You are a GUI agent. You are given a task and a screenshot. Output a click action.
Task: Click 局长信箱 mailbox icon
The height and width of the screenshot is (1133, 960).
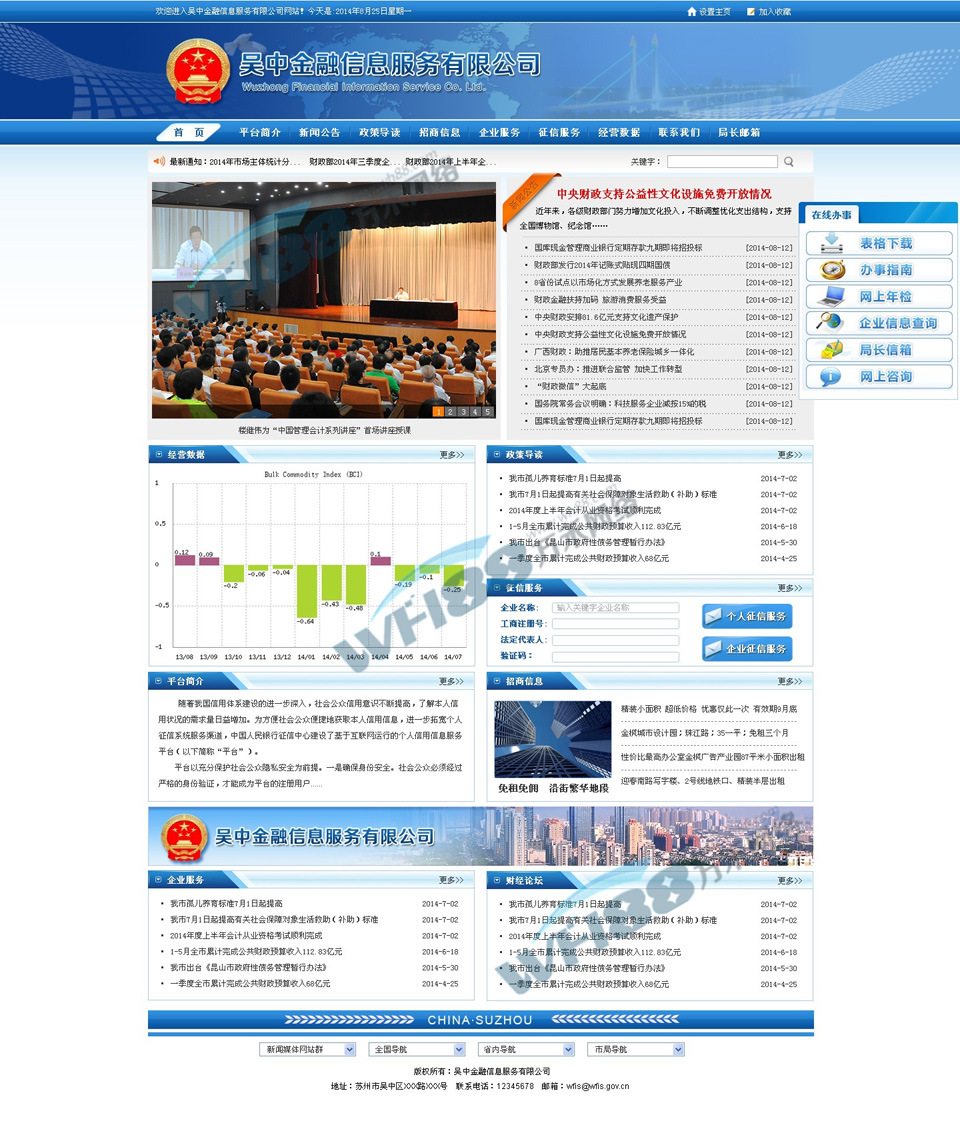[831, 350]
